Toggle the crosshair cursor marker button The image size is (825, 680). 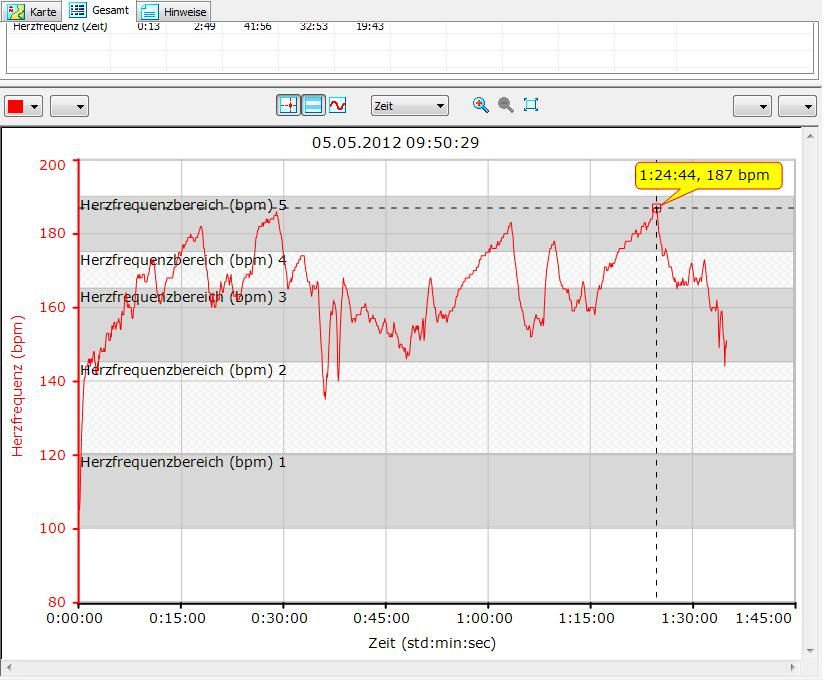point(288,105)
